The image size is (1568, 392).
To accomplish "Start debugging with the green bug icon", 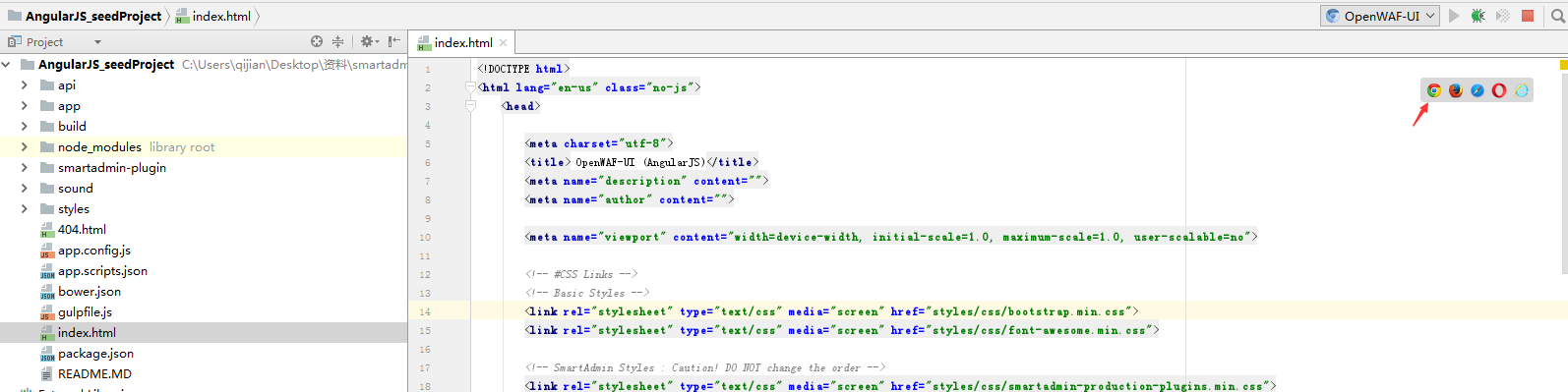I will point(1478,16).
